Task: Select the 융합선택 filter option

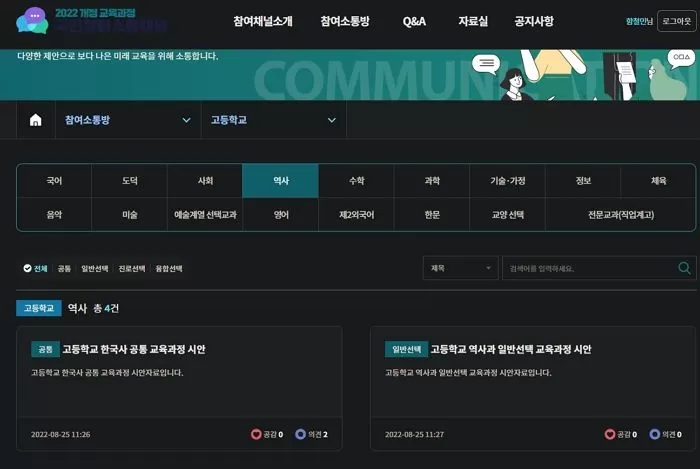Action: [x=169, y=268]
